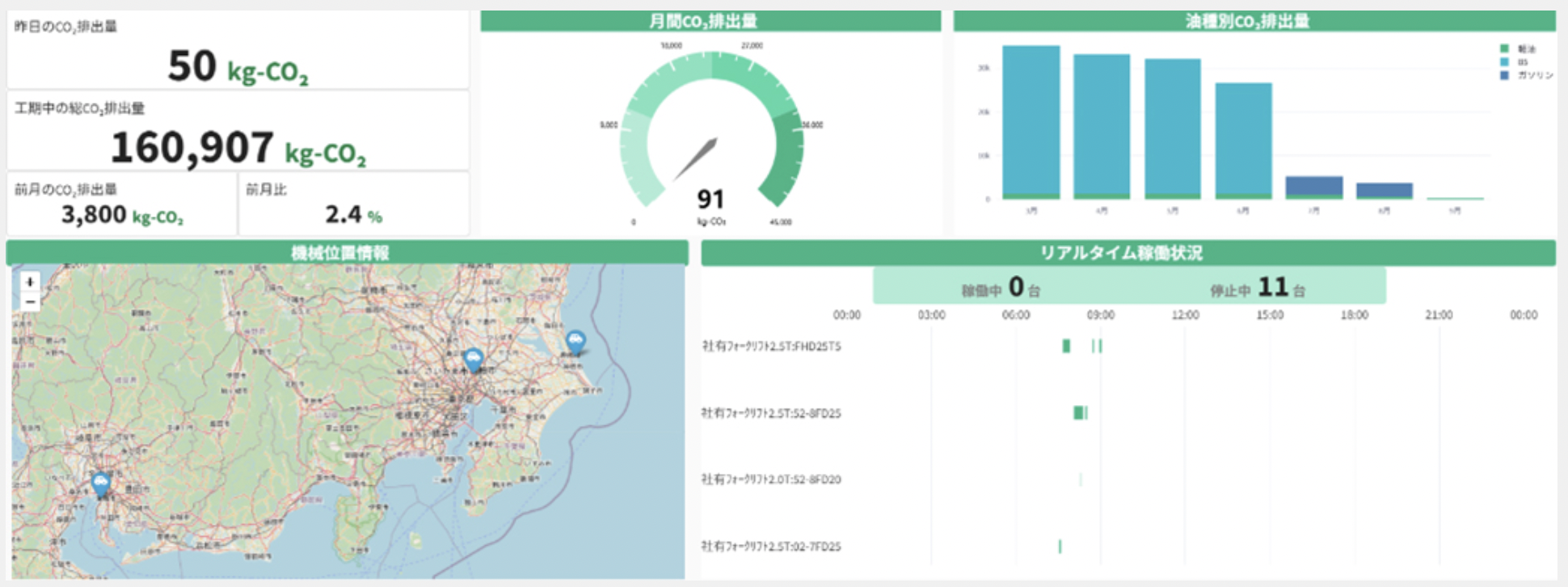
Task: Select the 稼働中 0台 status counter
Action: 1001,288
